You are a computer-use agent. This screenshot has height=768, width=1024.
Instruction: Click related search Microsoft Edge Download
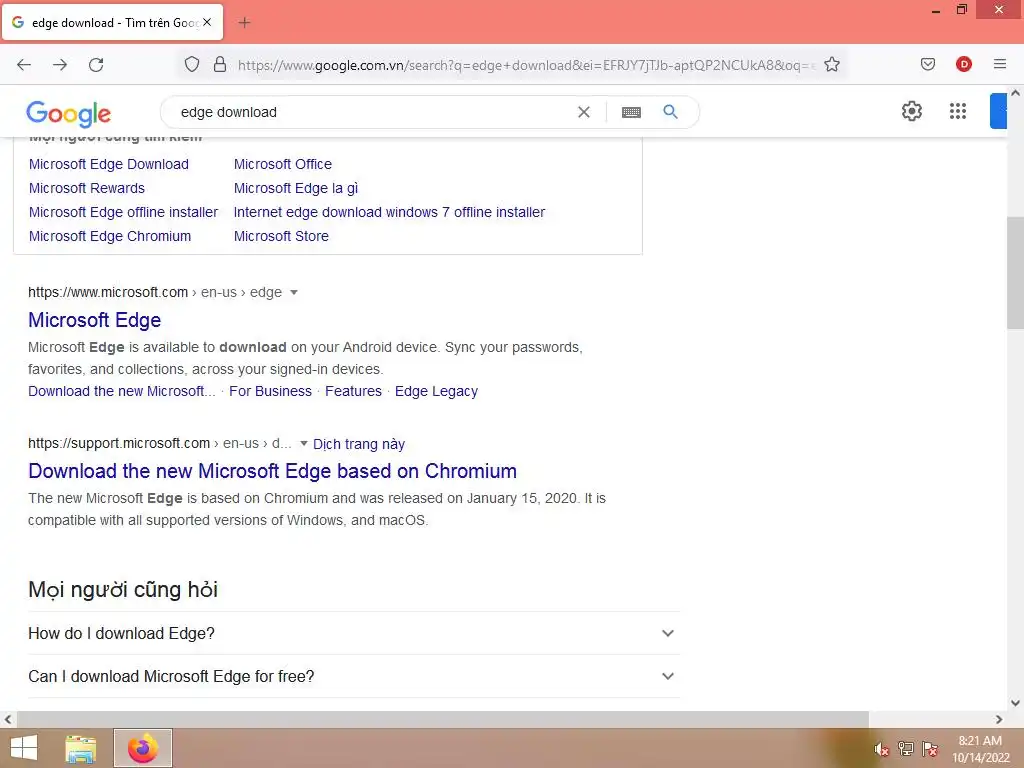pos(108,164)
